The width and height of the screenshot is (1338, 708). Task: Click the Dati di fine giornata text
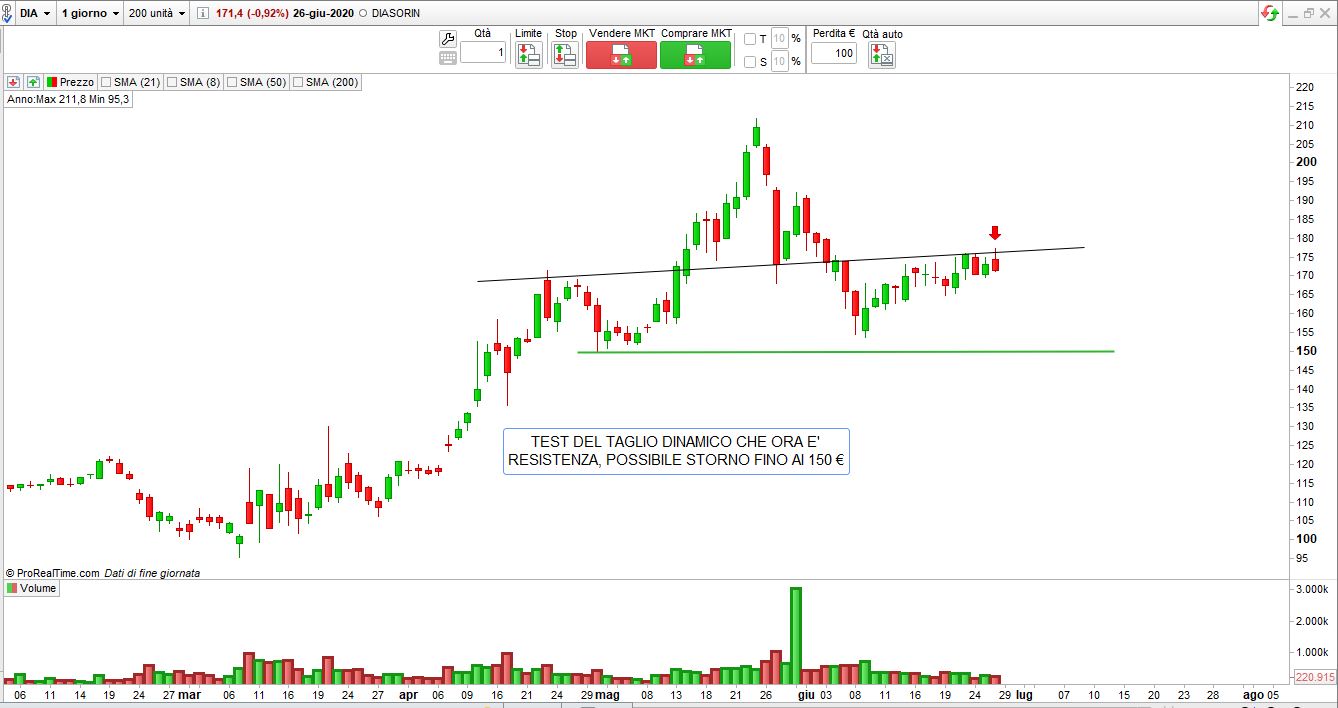152,573
